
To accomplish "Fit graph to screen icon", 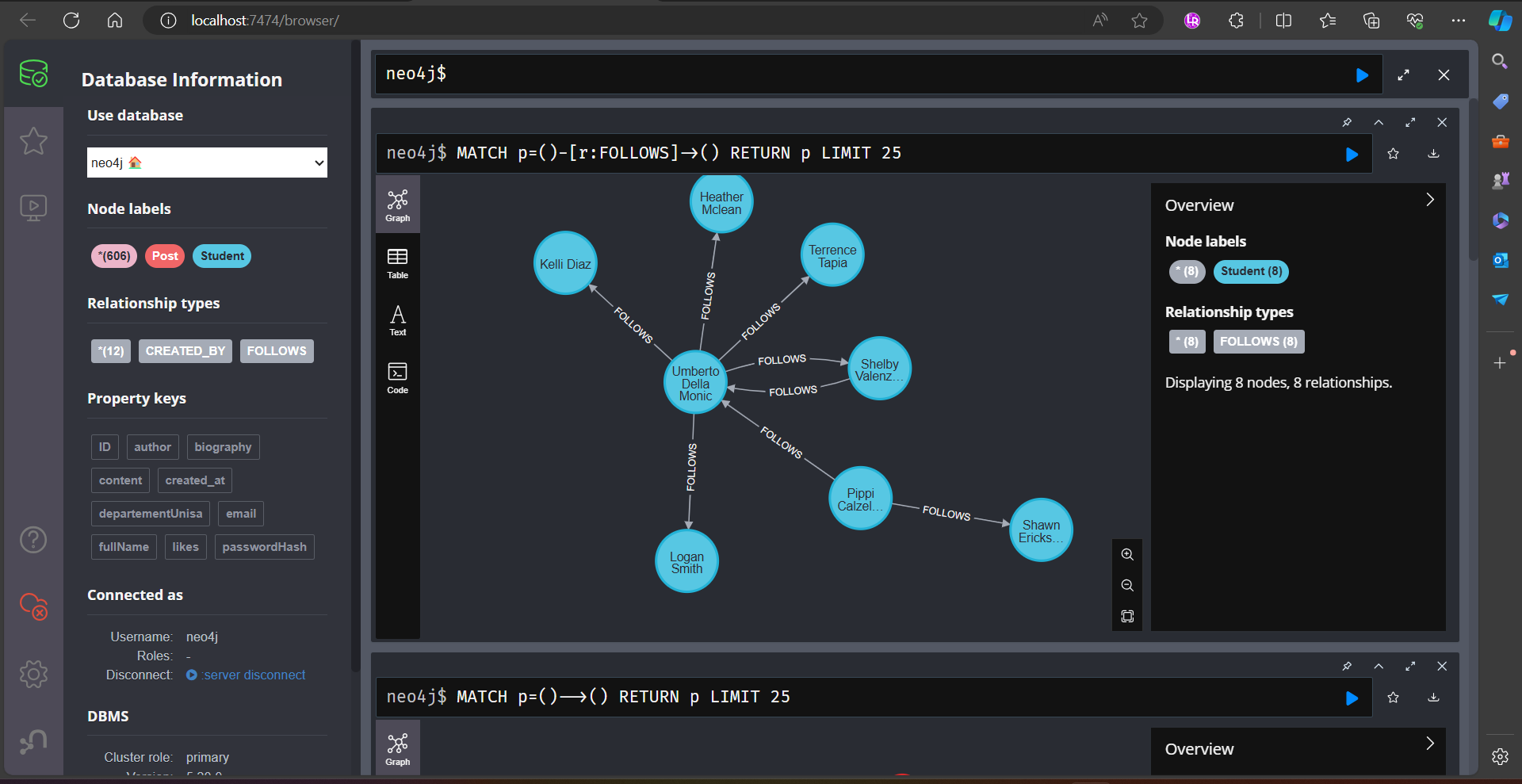I will 1127,617.
